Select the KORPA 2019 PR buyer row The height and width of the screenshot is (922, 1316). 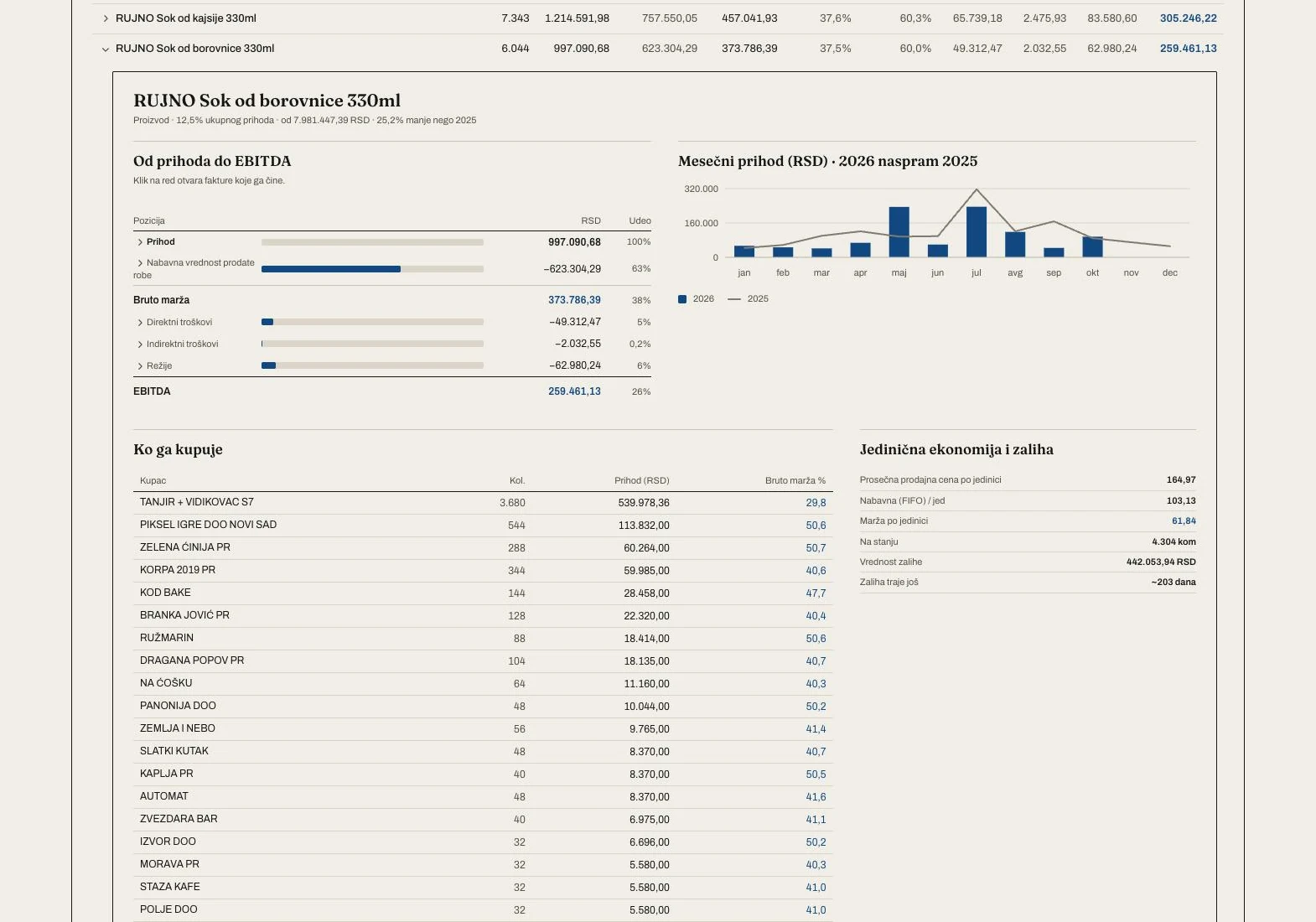pyautogui.click(x=483, y=571)
